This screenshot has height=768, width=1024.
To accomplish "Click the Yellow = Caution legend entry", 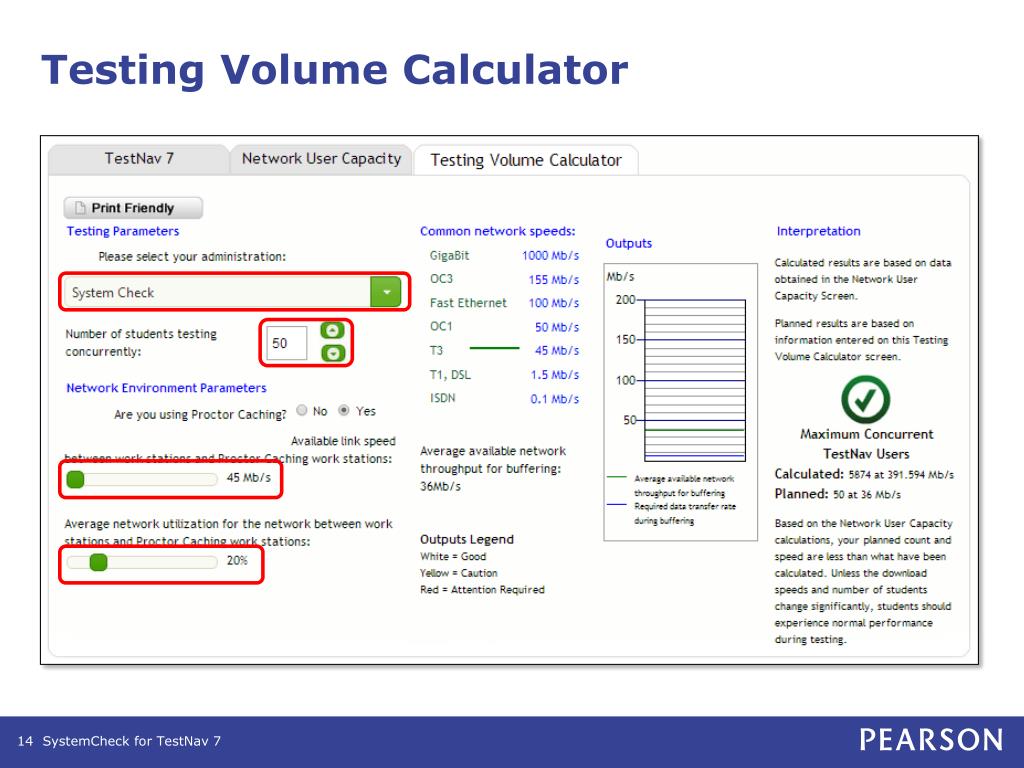I will [x=458, y=573].
